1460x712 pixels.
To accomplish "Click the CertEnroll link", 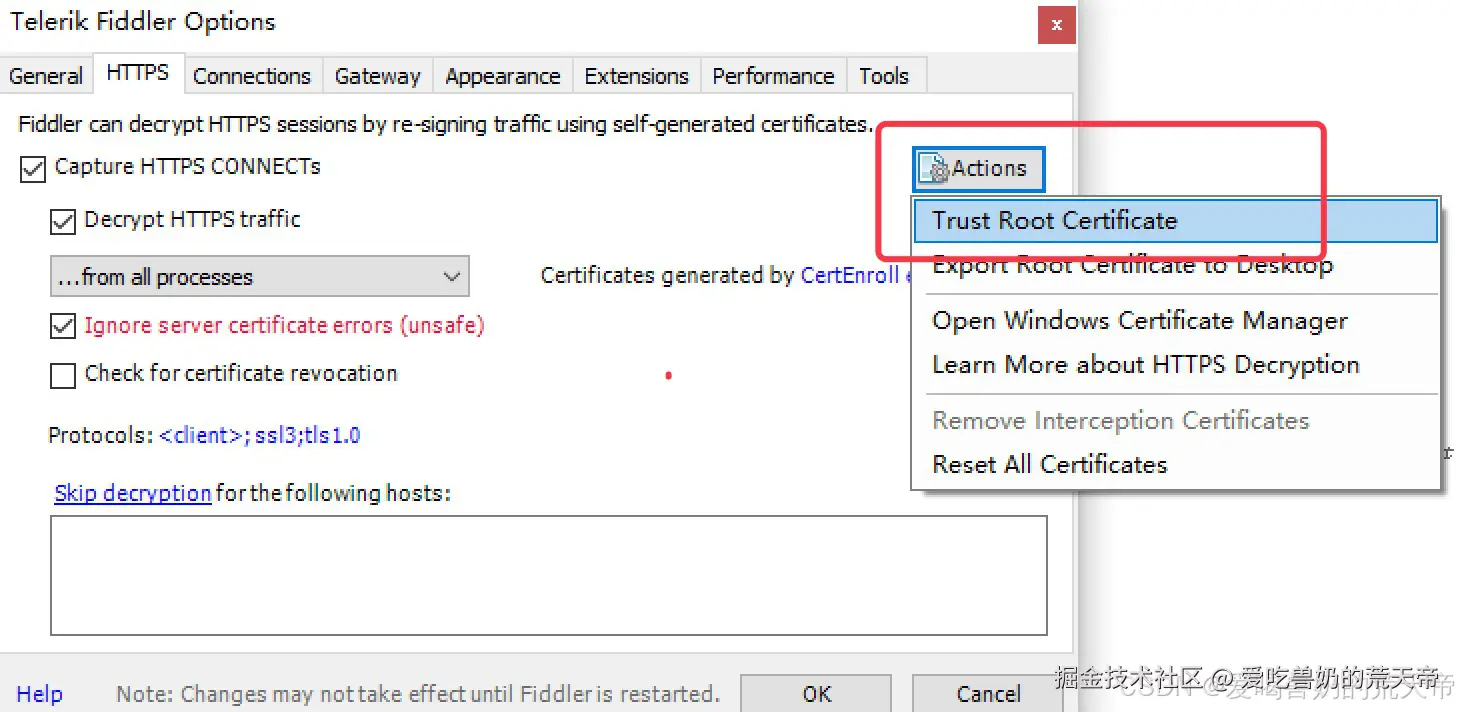I will (855, 276).
